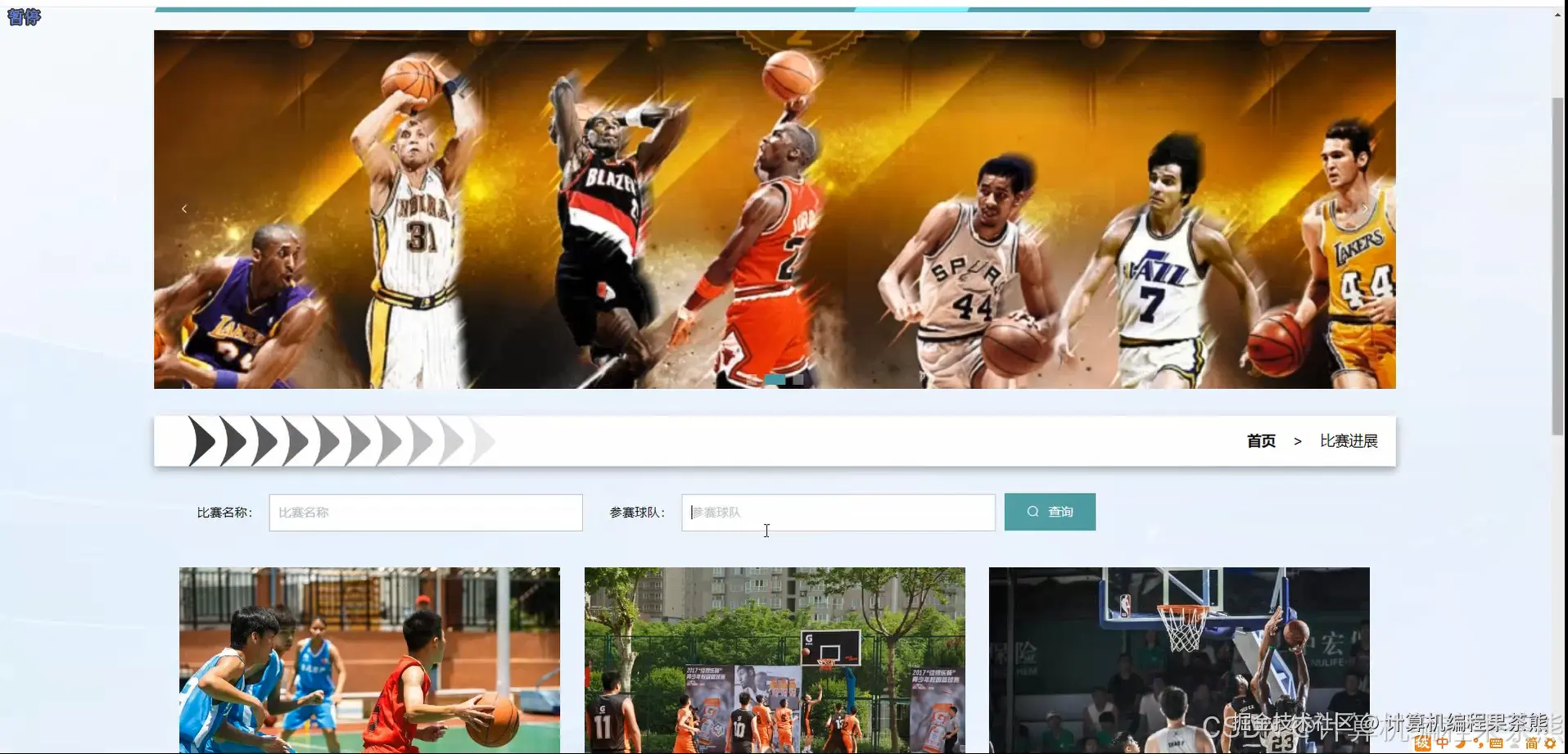Viewport: 1568px width, 754px height.
Task: Click the page vertical scrollbar thumb
Action: point(1557,266)
